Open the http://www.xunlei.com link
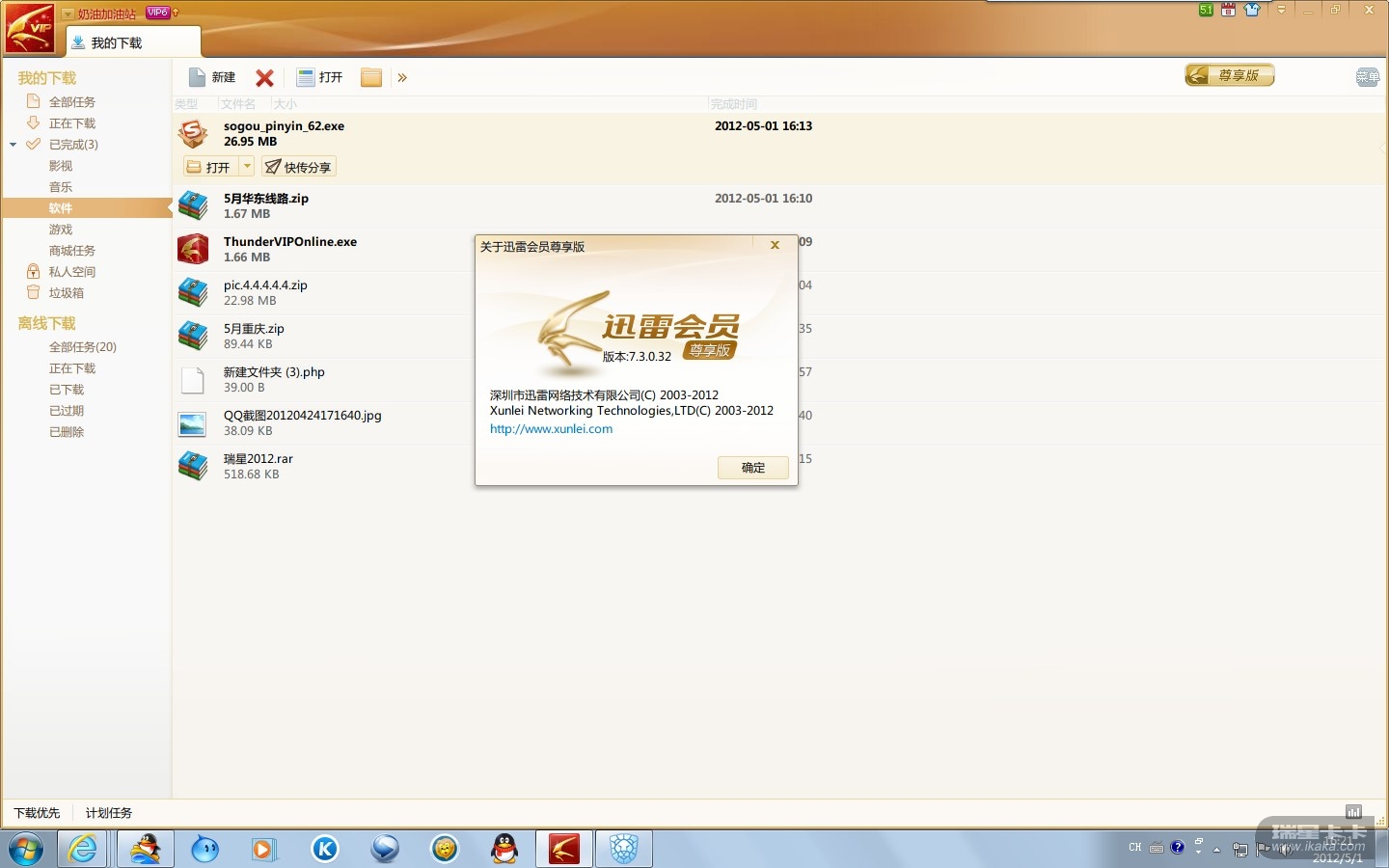The image size is (1389, 868). pos(551,429)
